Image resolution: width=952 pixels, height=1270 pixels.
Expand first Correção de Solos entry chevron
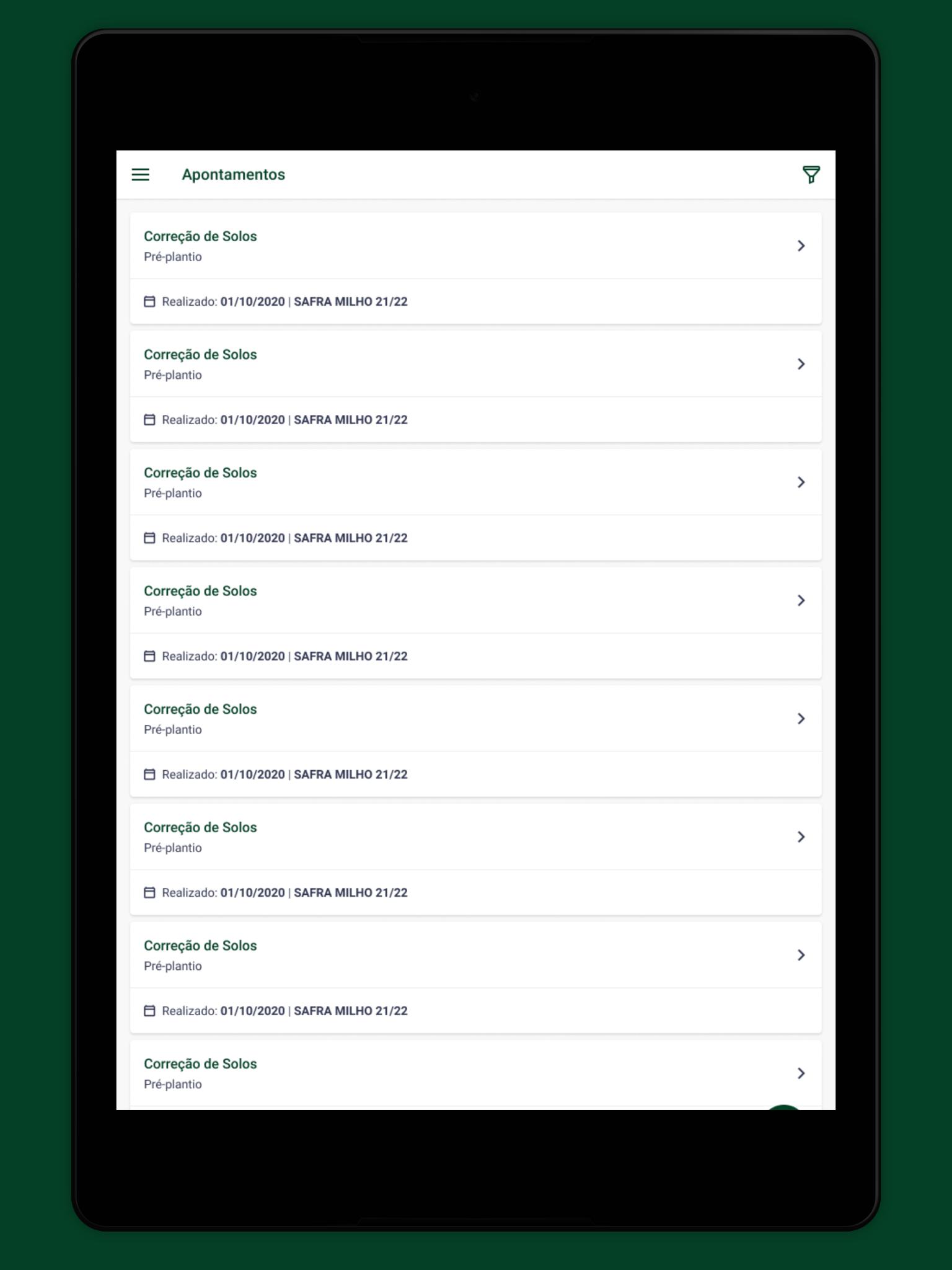(801, 246)
